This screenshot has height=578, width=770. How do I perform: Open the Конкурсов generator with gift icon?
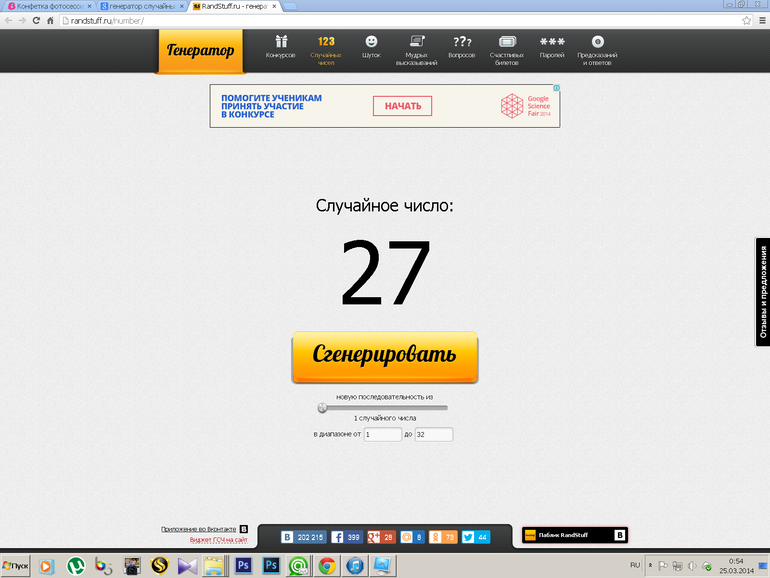coord(280,47)
